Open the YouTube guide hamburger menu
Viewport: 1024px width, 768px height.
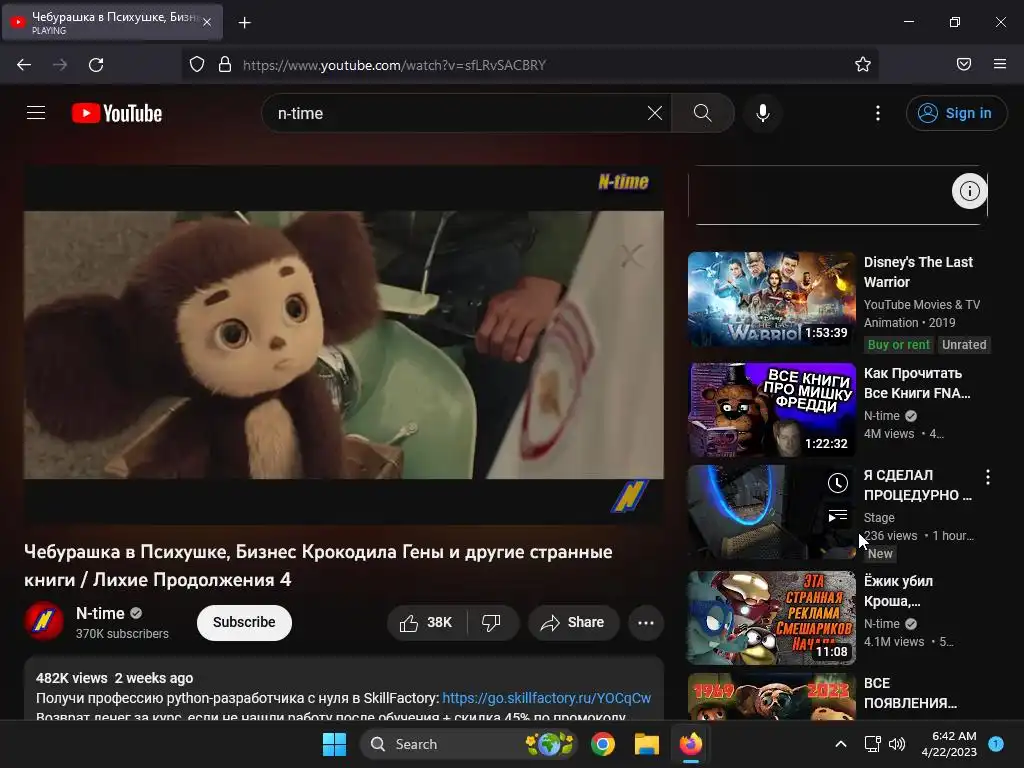click(x=36, y=113)
